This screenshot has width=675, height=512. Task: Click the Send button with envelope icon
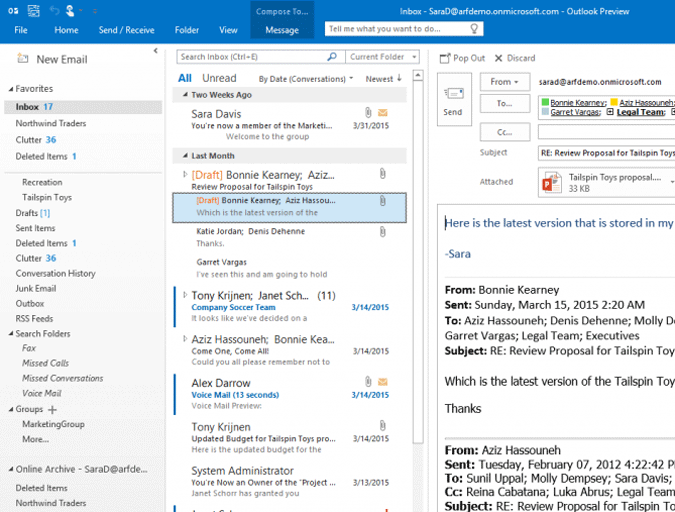[453, 99]
